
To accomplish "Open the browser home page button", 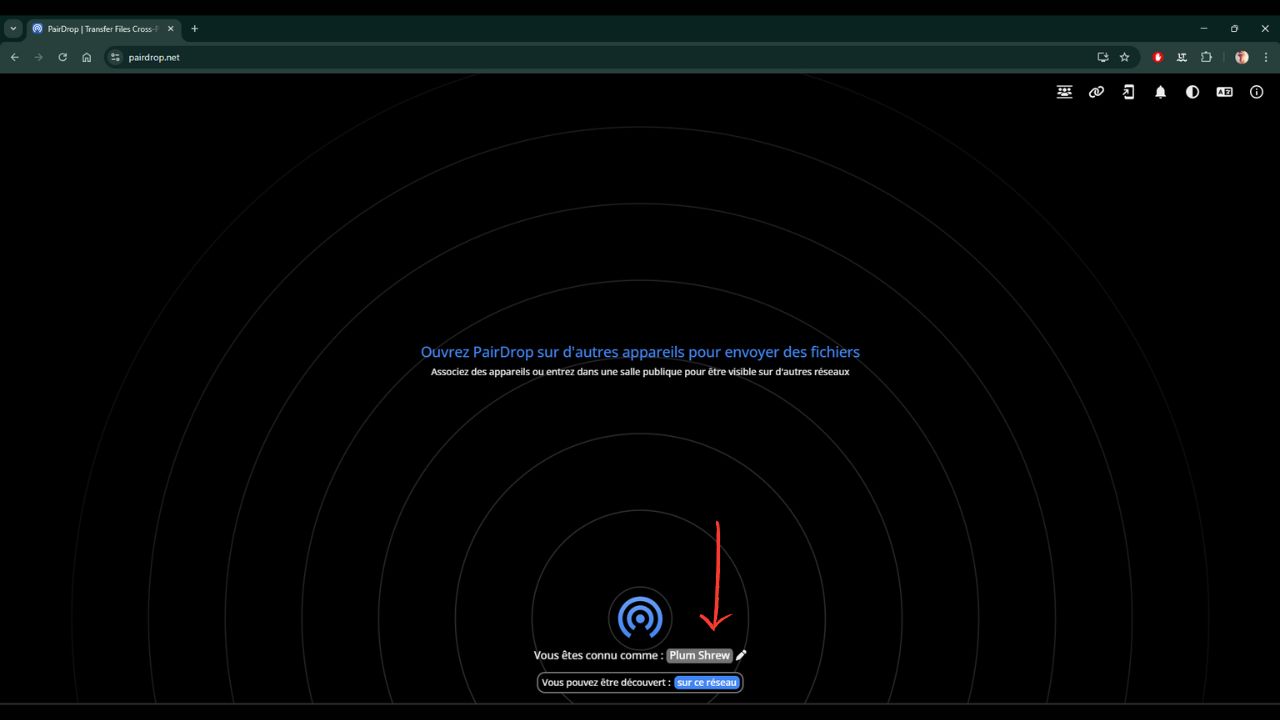I will [x=87, y=57].
